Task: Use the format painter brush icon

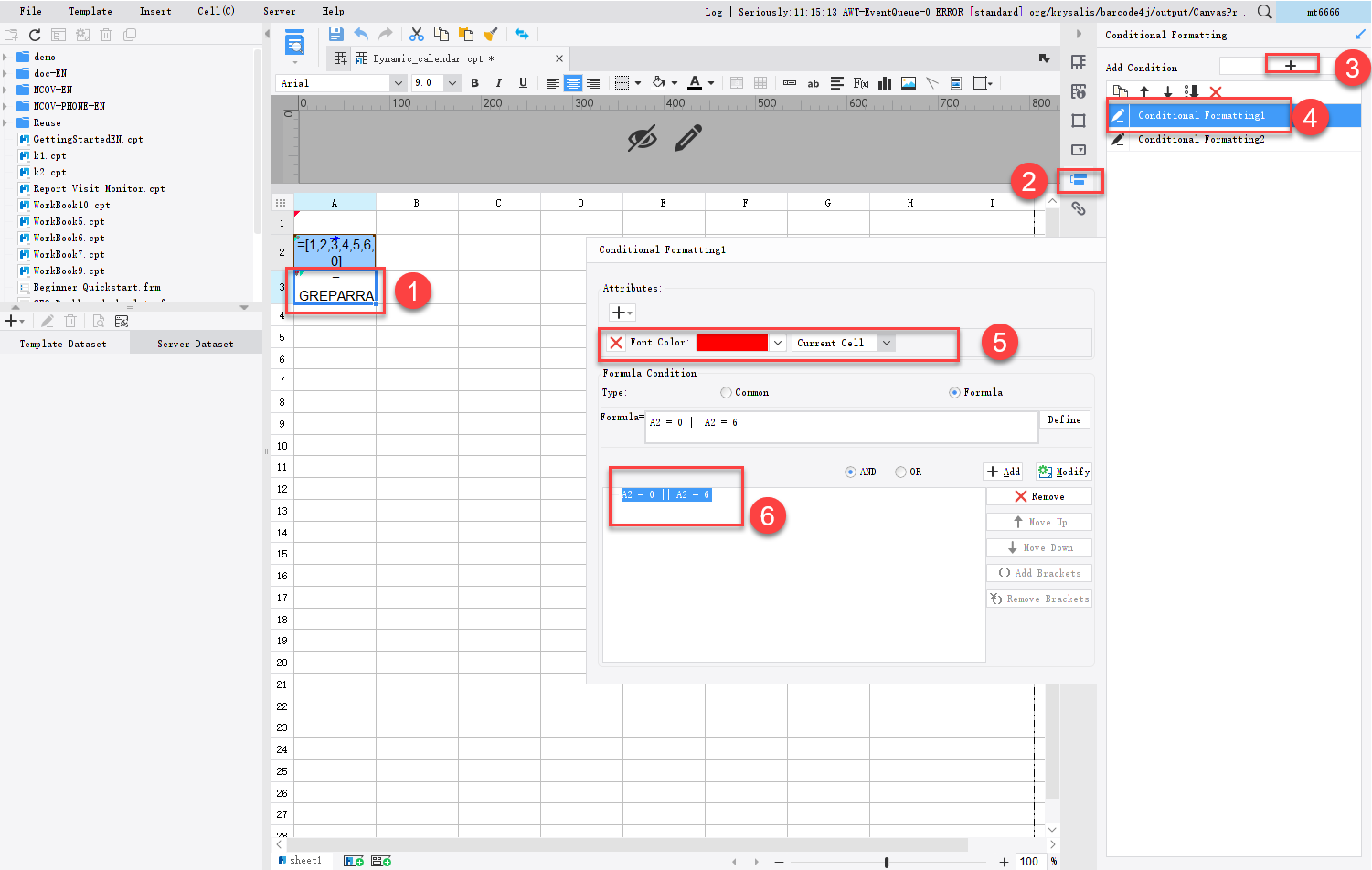Action: (x=491, y=34)
